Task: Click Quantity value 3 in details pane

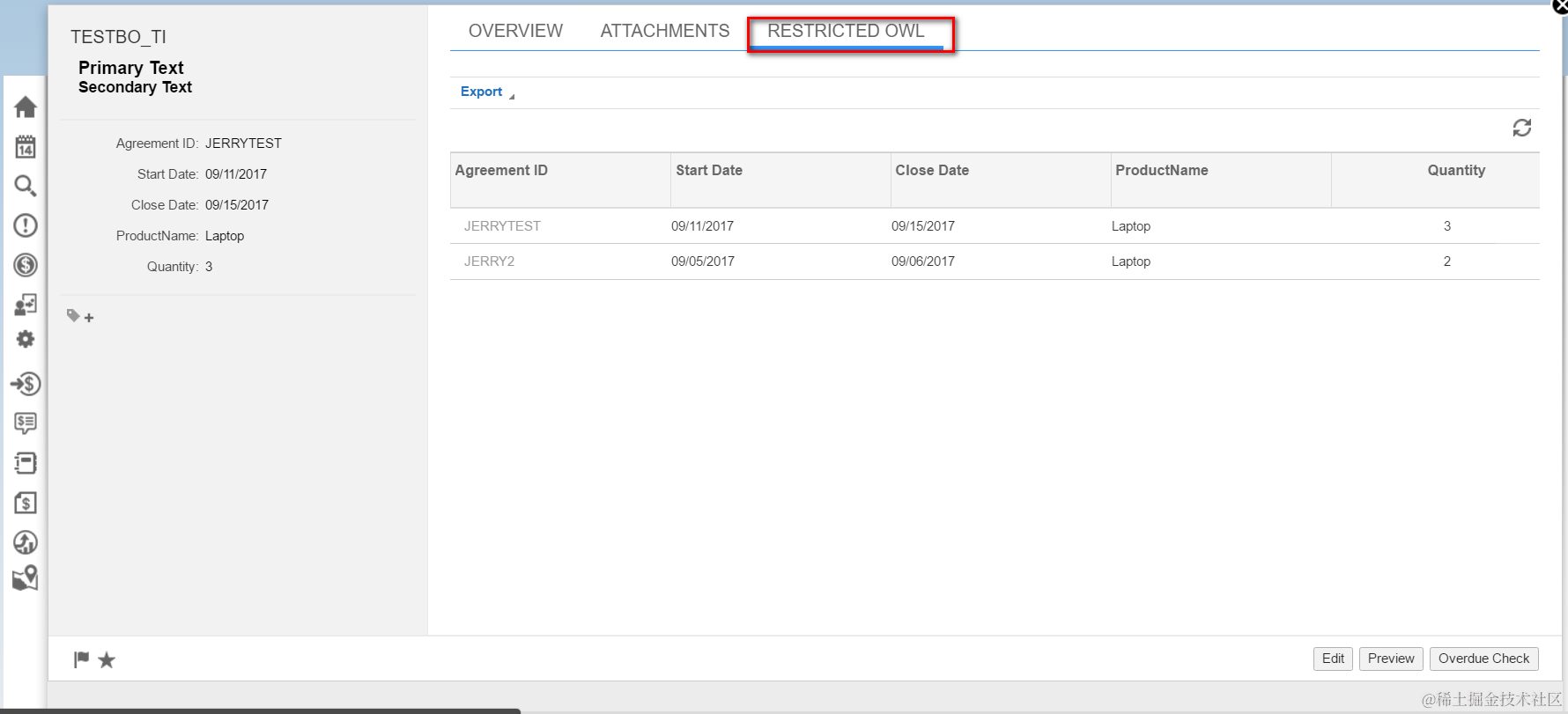Action: pos(209,267)
